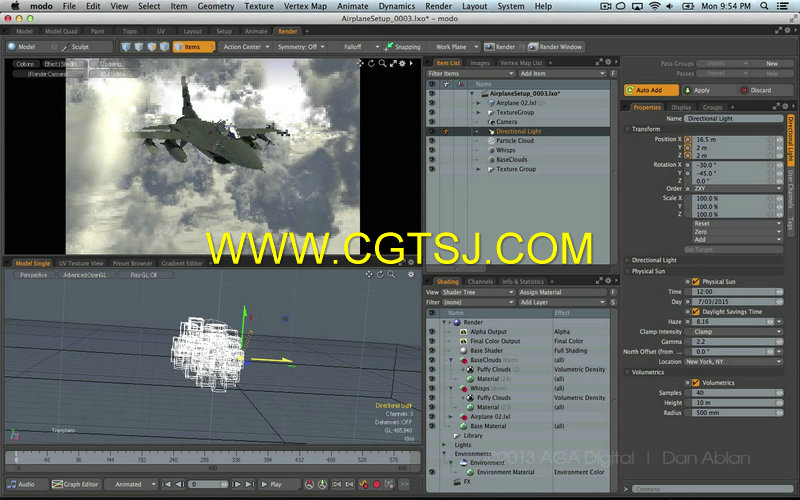Open the Render Window
This screenshot has width=800, height=500.
556,47
